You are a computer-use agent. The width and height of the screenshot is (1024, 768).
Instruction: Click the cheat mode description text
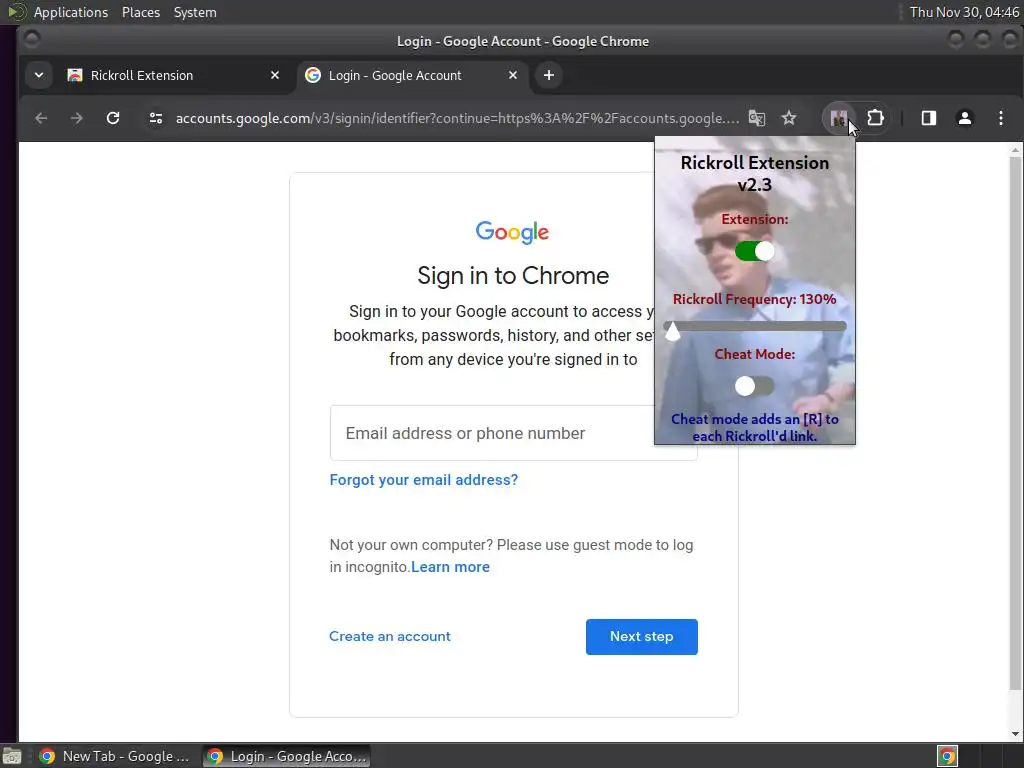(x=755, y=428)
